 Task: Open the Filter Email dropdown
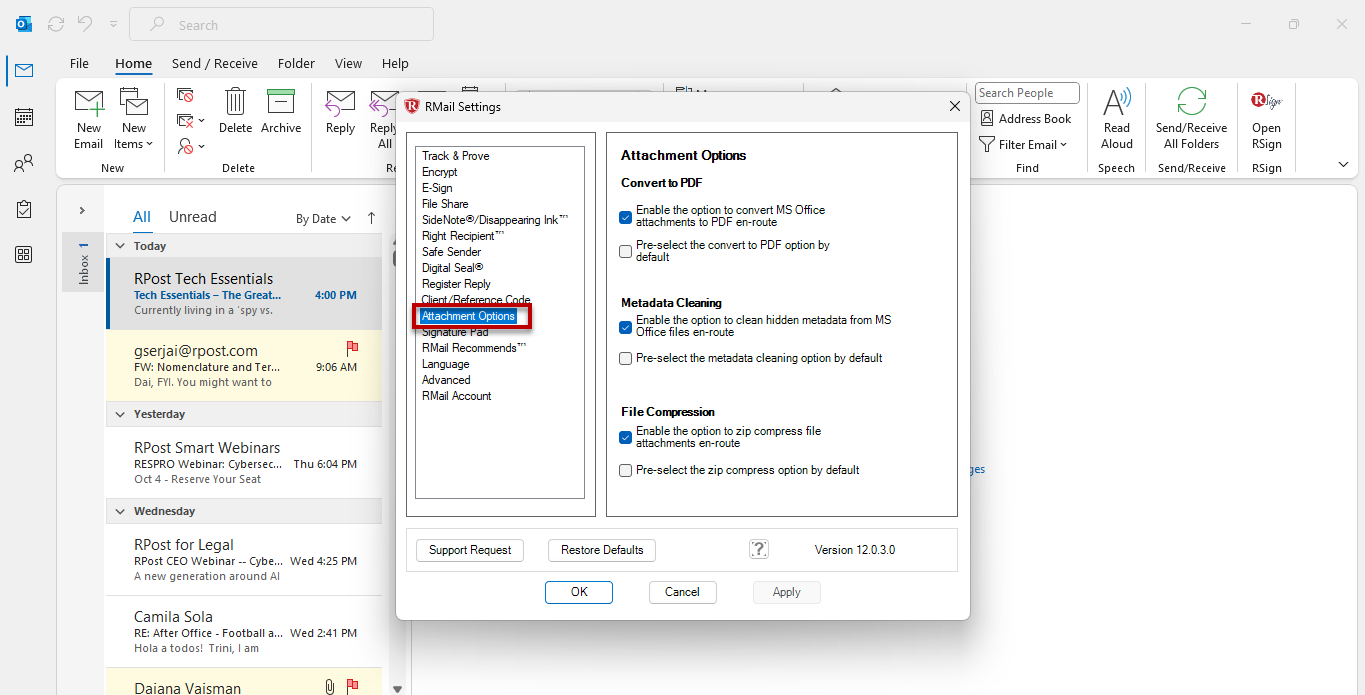1025,144
